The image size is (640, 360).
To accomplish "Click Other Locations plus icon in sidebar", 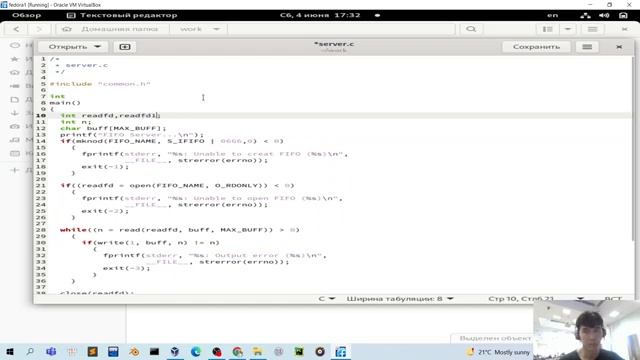I will [15, 170].
